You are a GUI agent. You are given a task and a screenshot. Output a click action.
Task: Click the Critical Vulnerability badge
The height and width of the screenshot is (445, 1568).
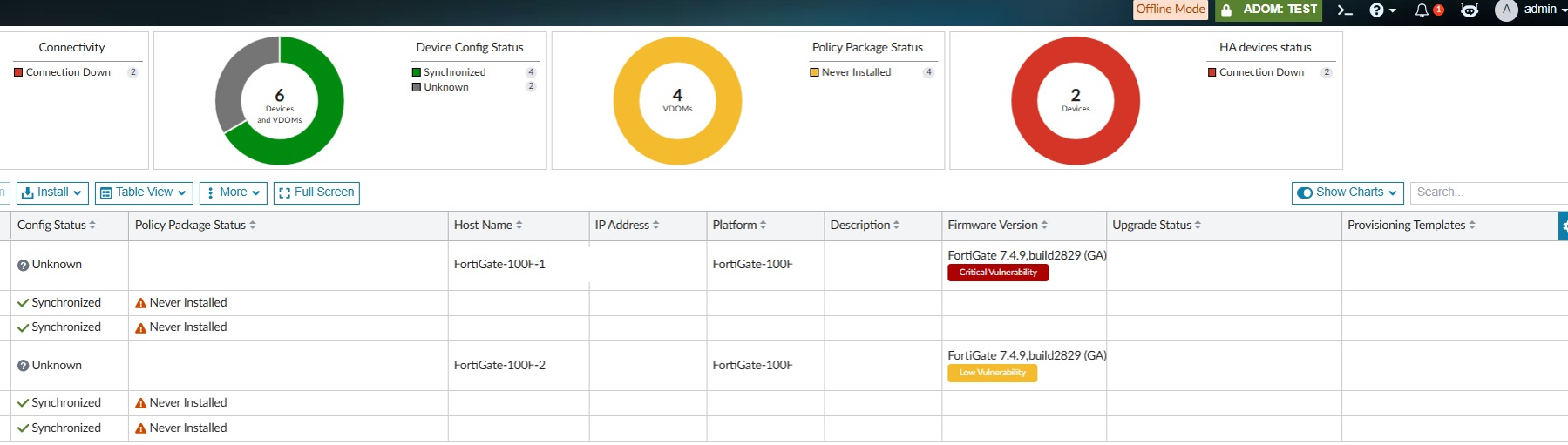998,273
